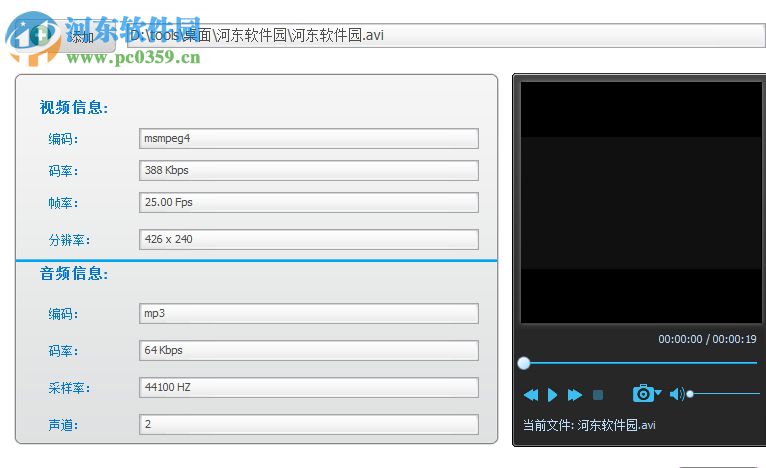Viewport: 766px width, 468px height.
Task: Click the time display 00:00:00 / 00:00:19
Action: (x=707, y=339)
